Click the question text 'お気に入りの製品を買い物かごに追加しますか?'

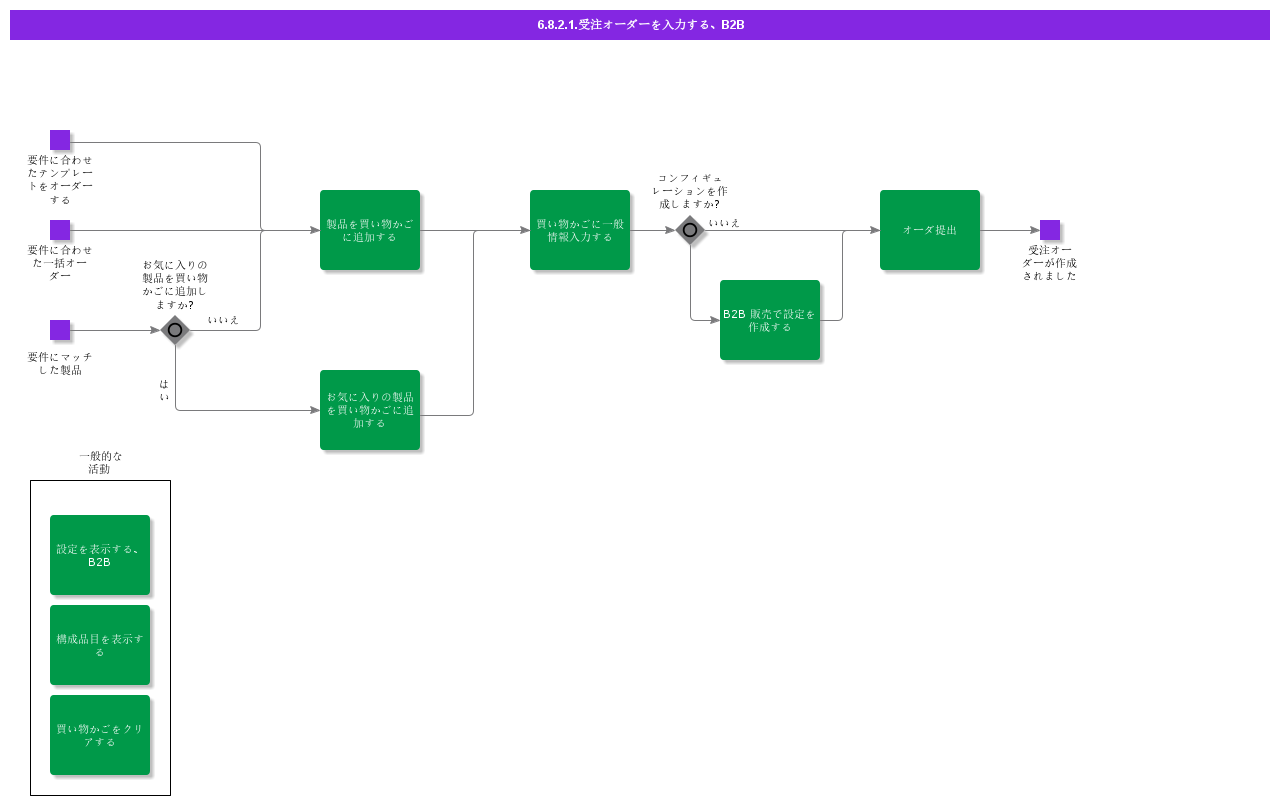pos(175,285)
